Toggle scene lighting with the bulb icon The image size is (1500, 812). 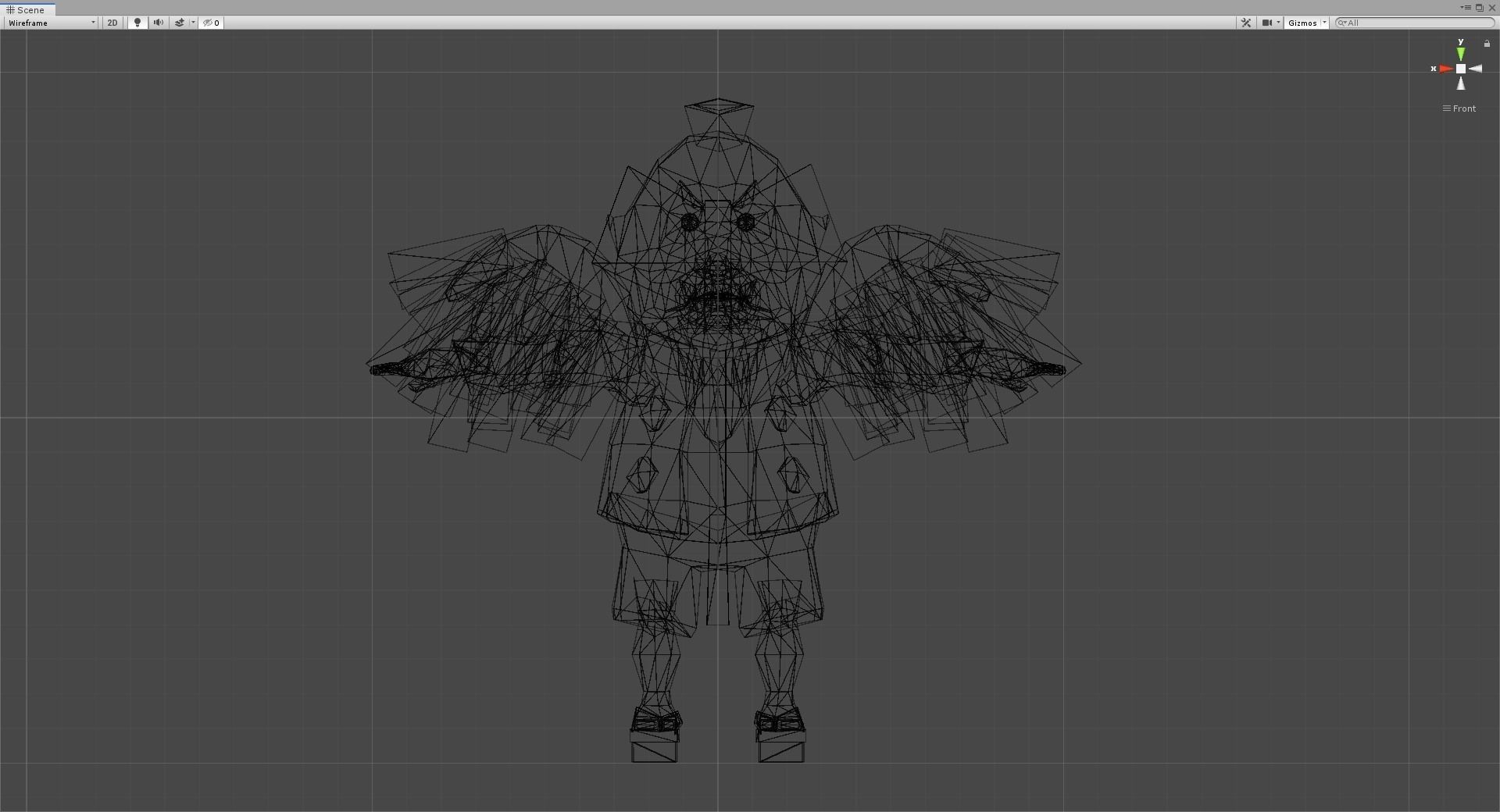pyautogui.click(x=137, y=23)
